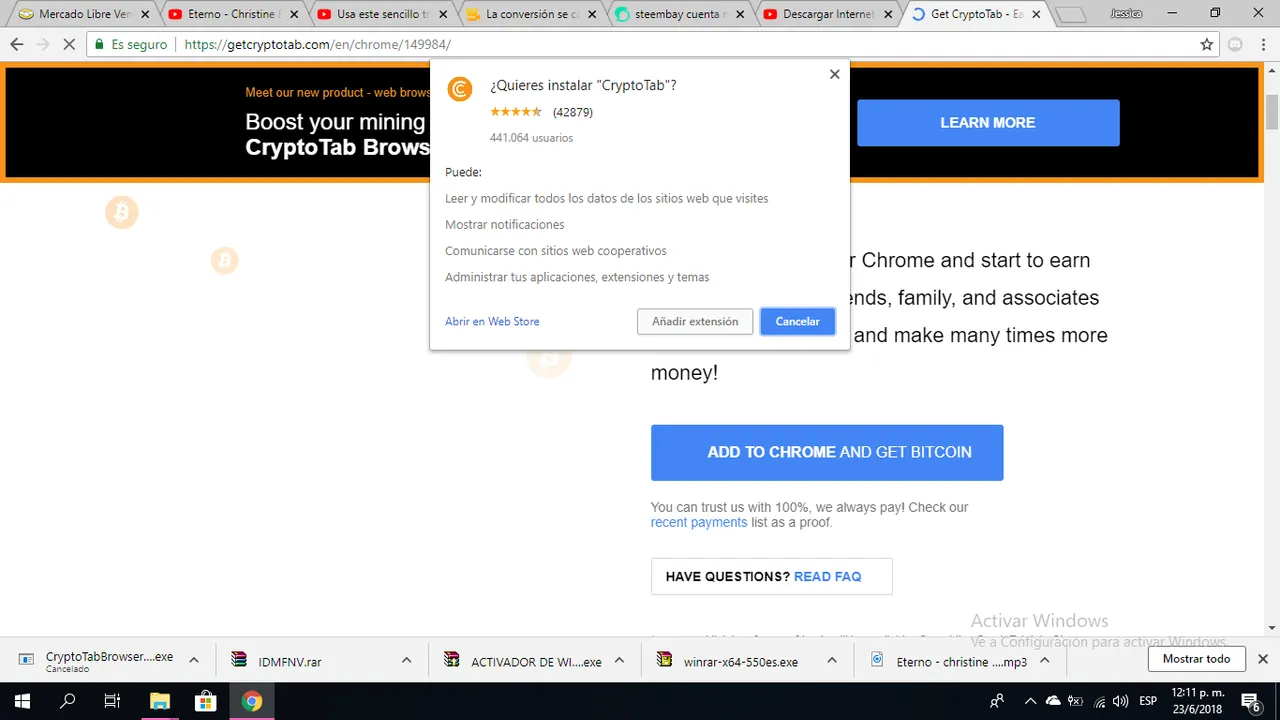Viewport: 1280px width, 720px height.
Task: Click the Es seguro lock icon
Action: (99, 44)
